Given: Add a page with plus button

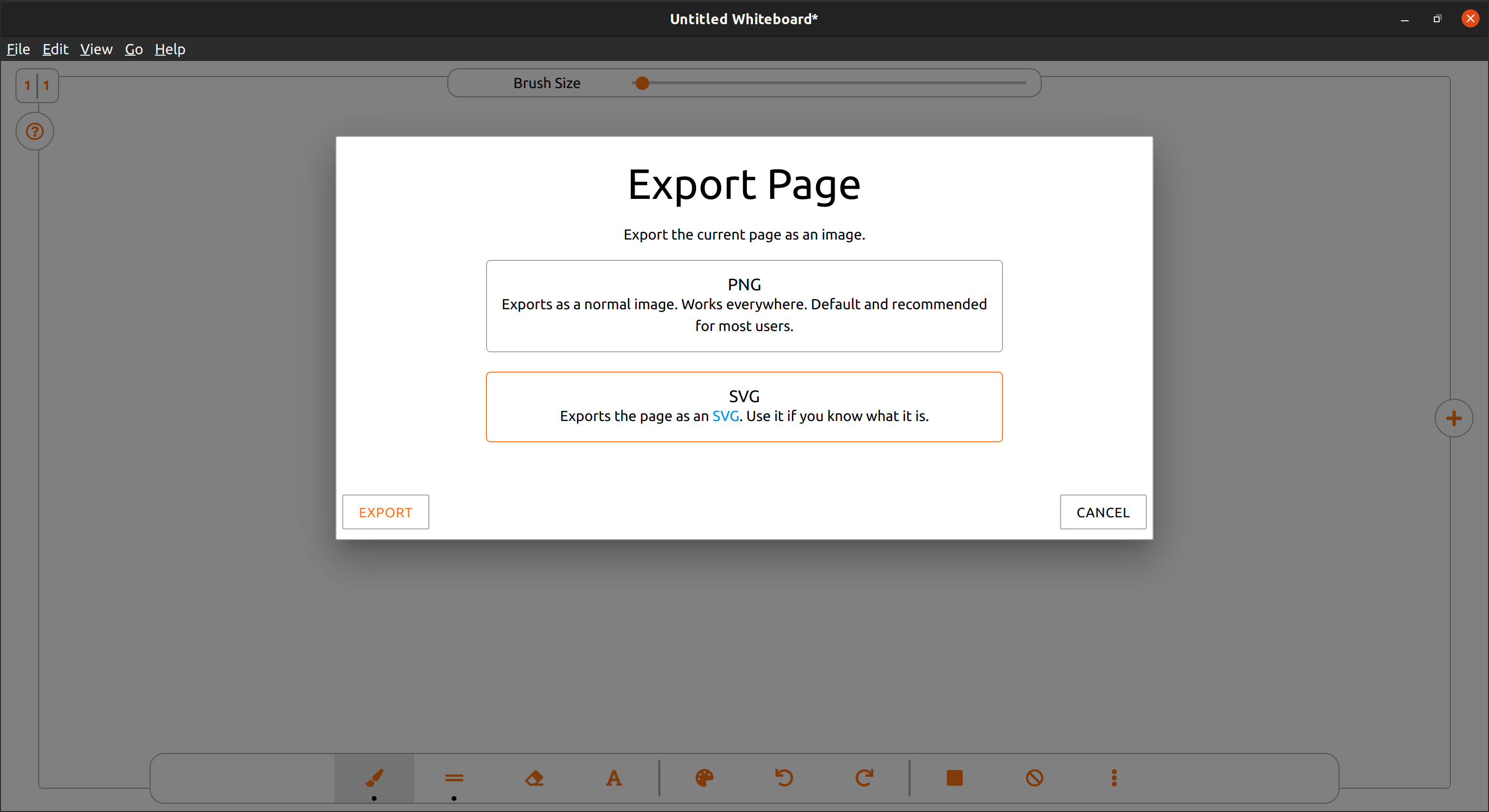Looking at the screenshot, I should point(1453,418).
